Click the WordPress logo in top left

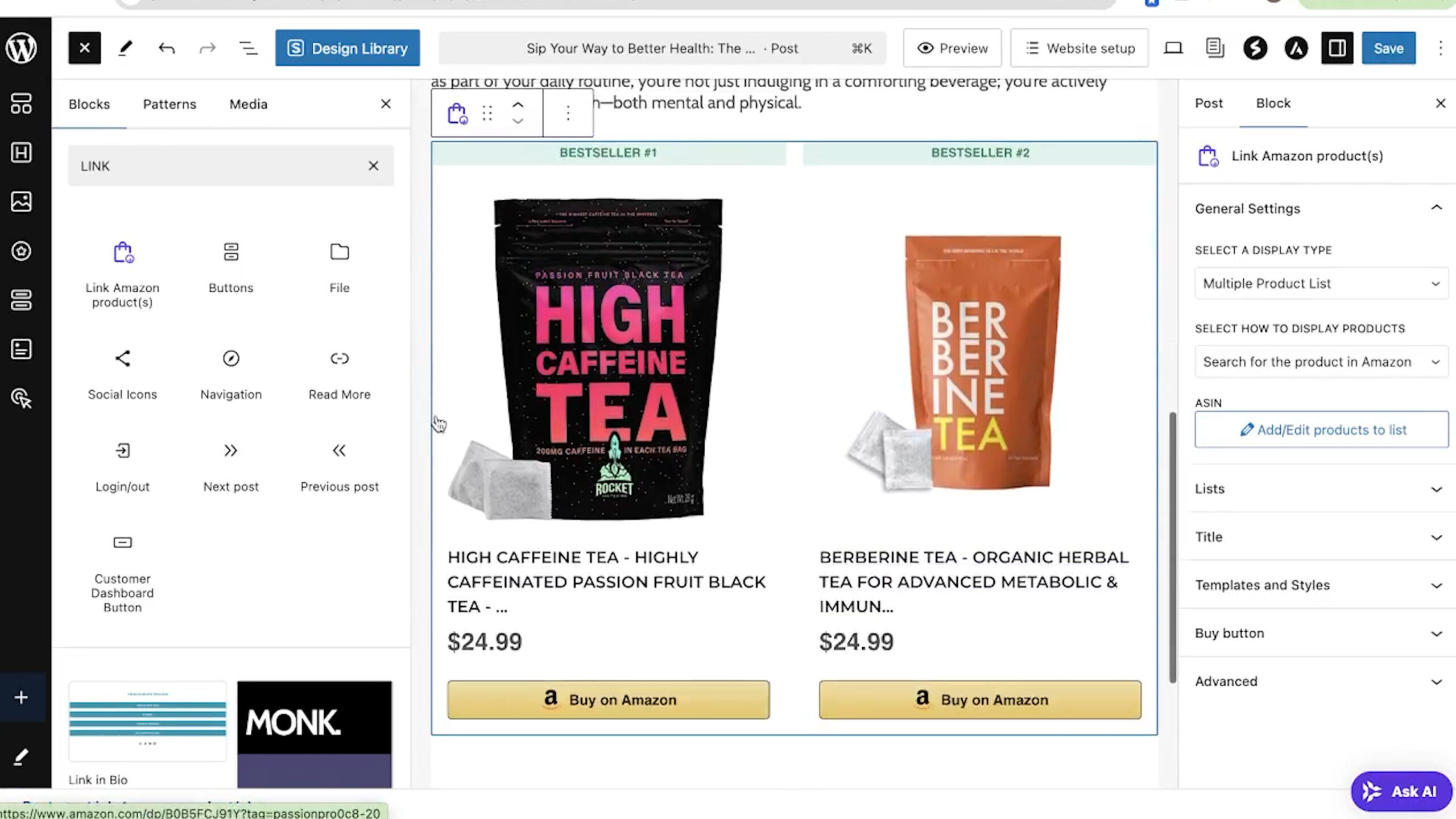pyautogui.click(x=23, y=48)
